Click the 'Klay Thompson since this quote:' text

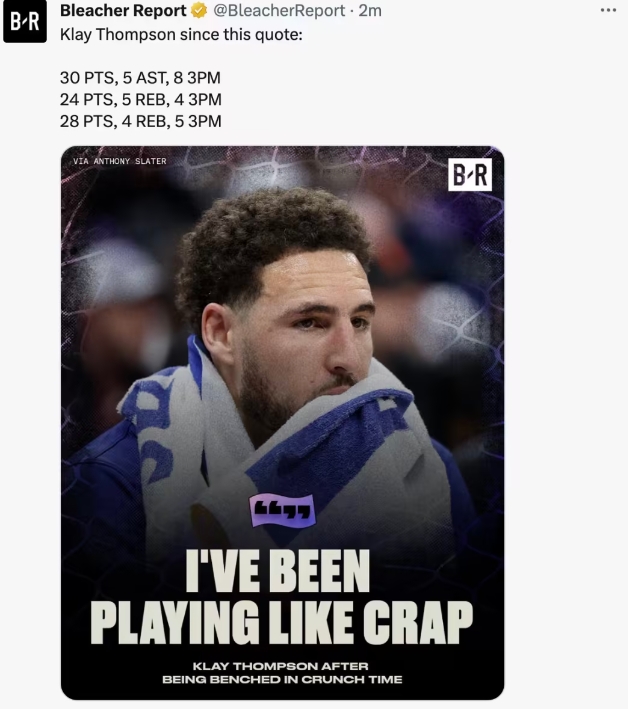point(181,34)
